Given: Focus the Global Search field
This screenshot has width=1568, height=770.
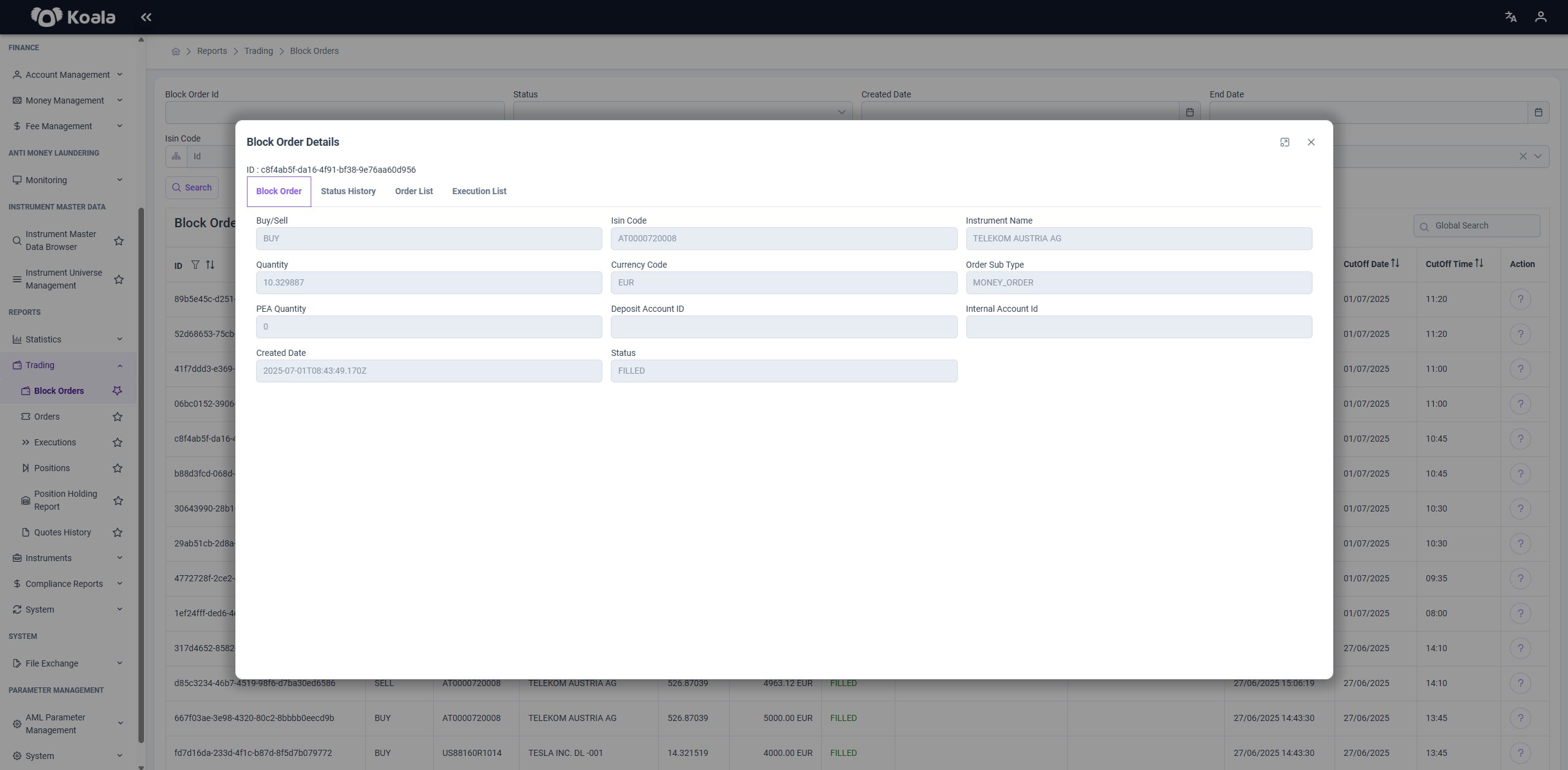Looking at the screenshot, I should (1477, 225).
